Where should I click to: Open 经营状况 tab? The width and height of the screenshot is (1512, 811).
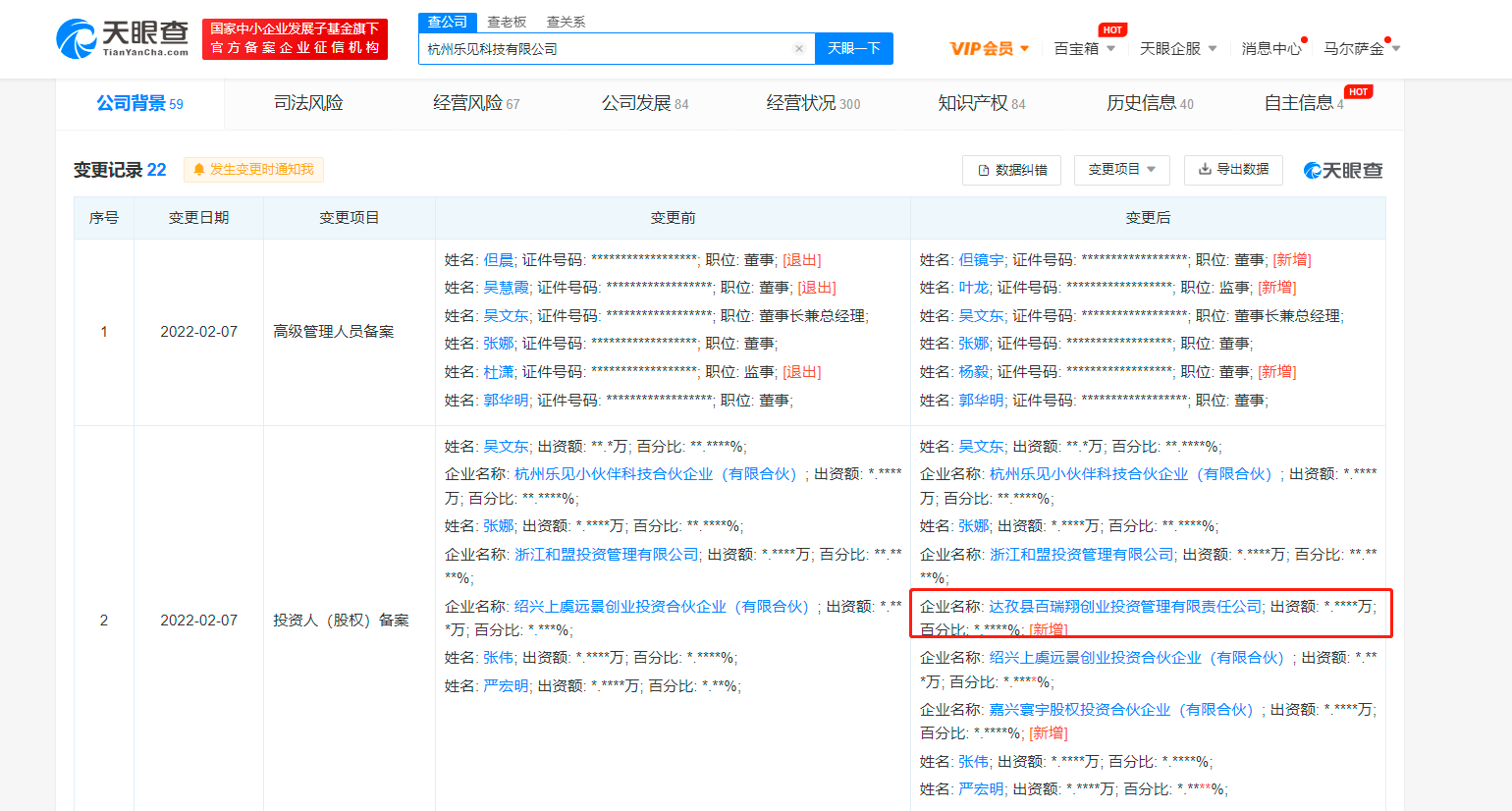813,103
